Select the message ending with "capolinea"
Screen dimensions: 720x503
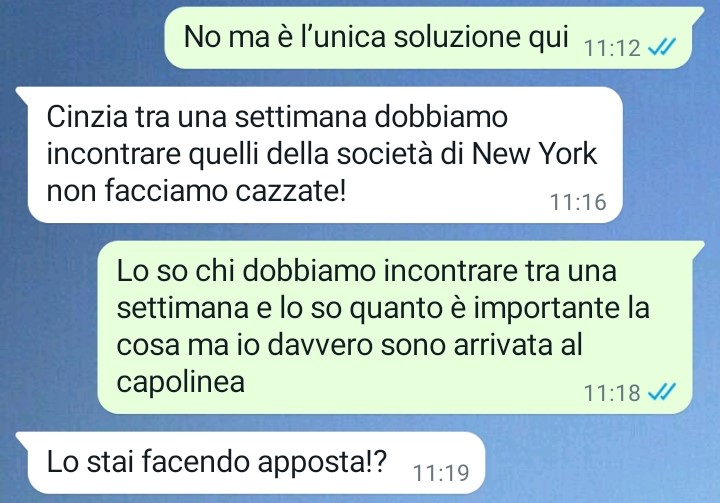point(401,328)
